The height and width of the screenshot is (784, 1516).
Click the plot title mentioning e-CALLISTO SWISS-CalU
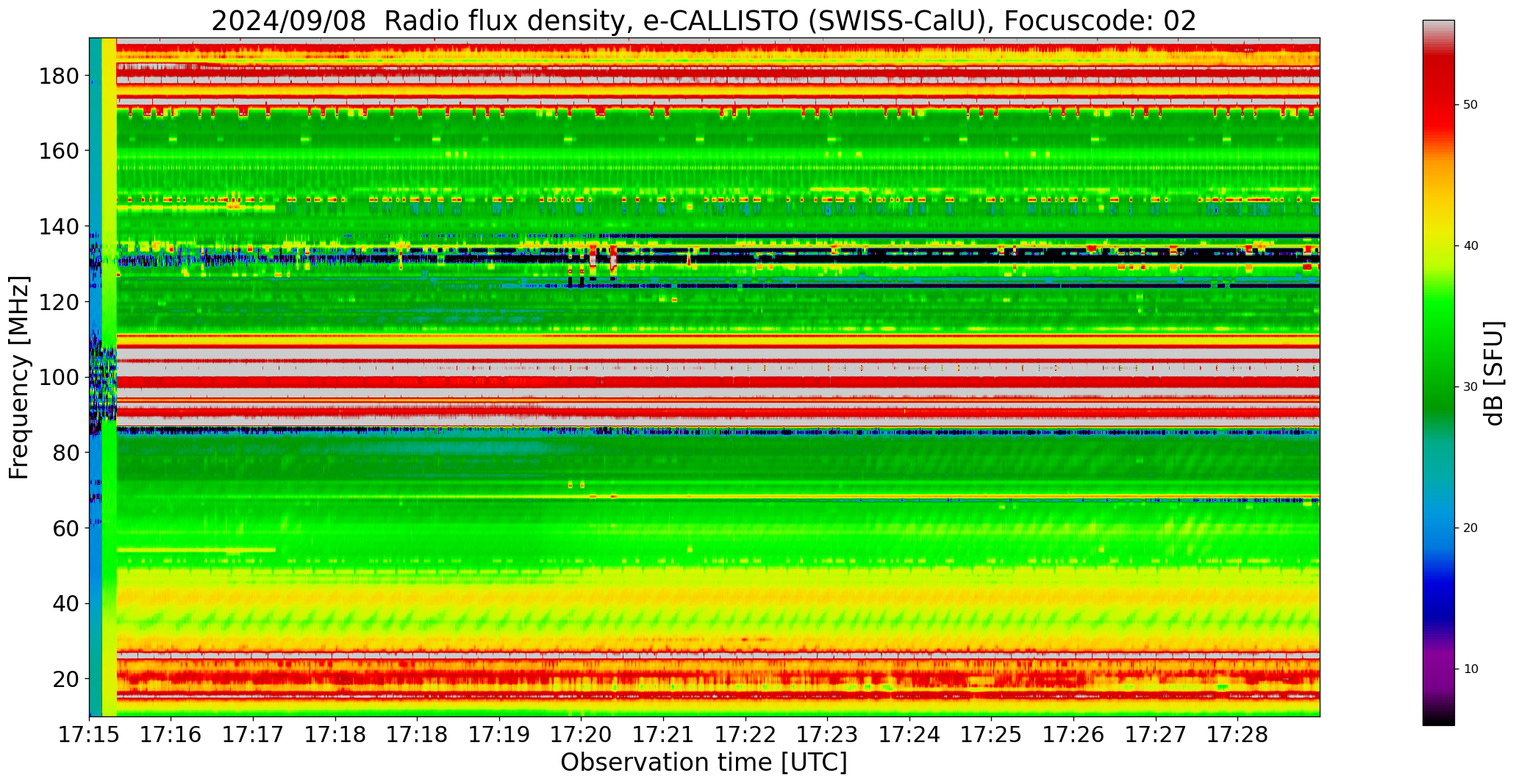point(704,21)
